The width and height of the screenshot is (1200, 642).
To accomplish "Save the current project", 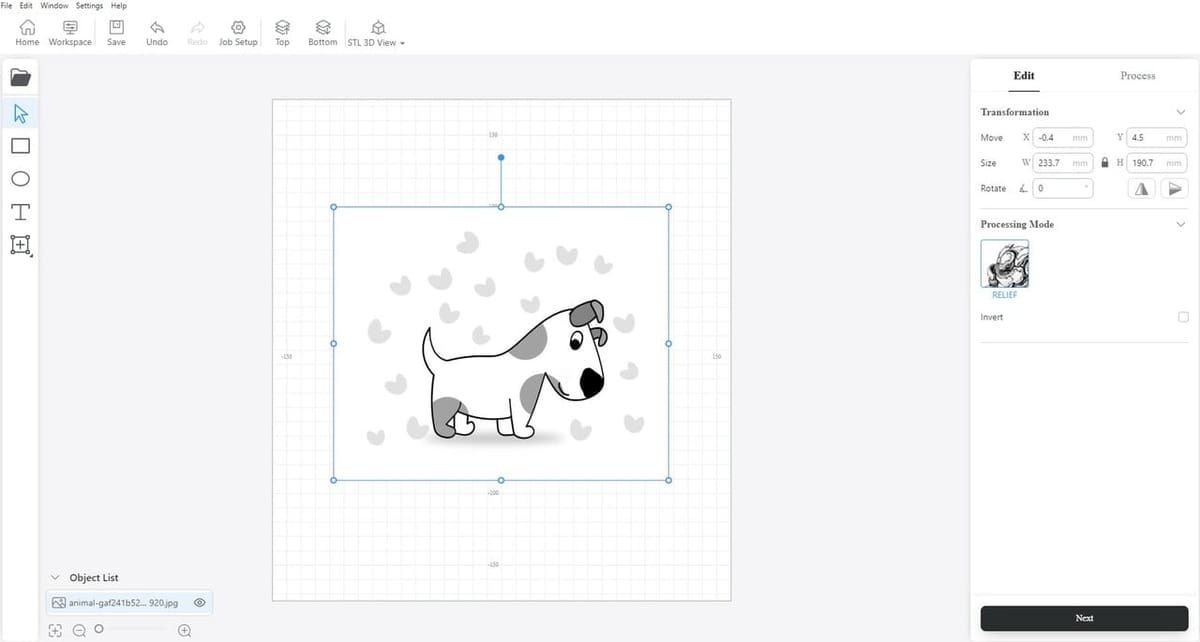I will coord(116,33).
